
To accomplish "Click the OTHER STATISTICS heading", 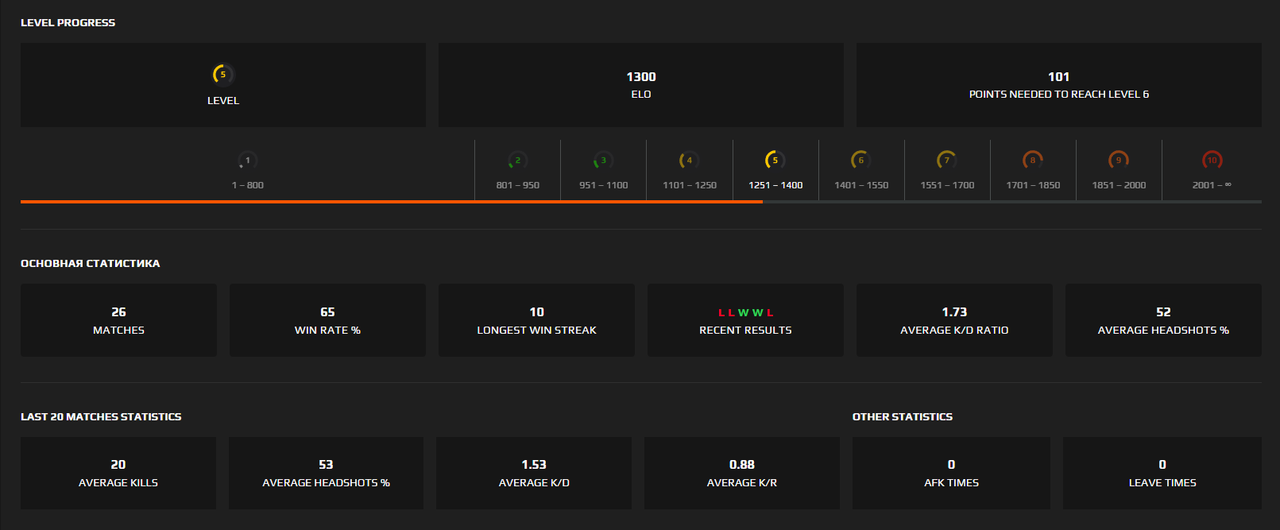I will pos(902,417).
